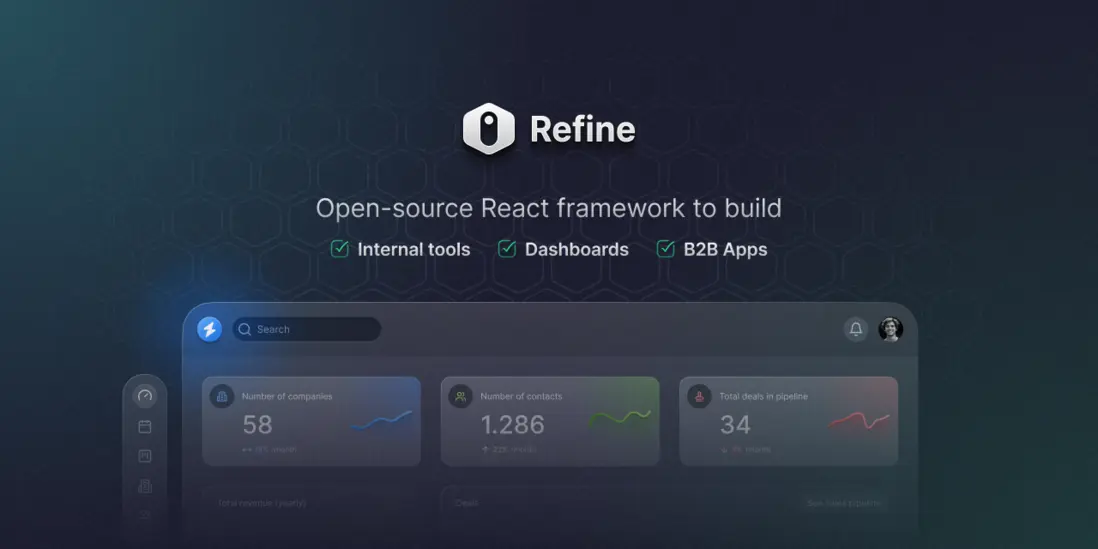Open the user avatar profile picture
The width and height of the screenshot is (1098, 549).
pos(891,329)
